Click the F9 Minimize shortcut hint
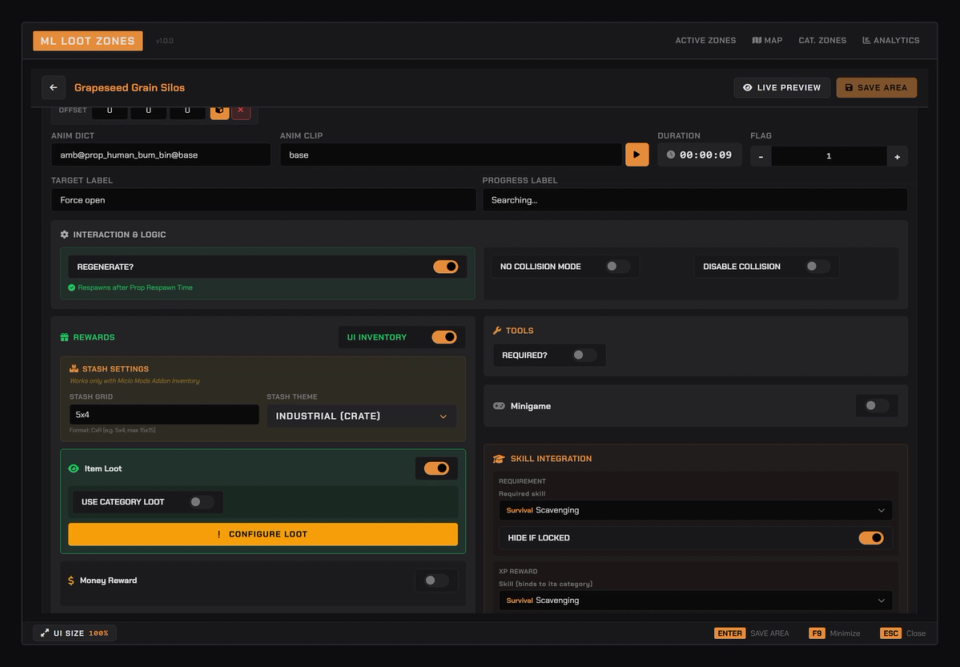The image size is (960, 667). pos(834,633)
